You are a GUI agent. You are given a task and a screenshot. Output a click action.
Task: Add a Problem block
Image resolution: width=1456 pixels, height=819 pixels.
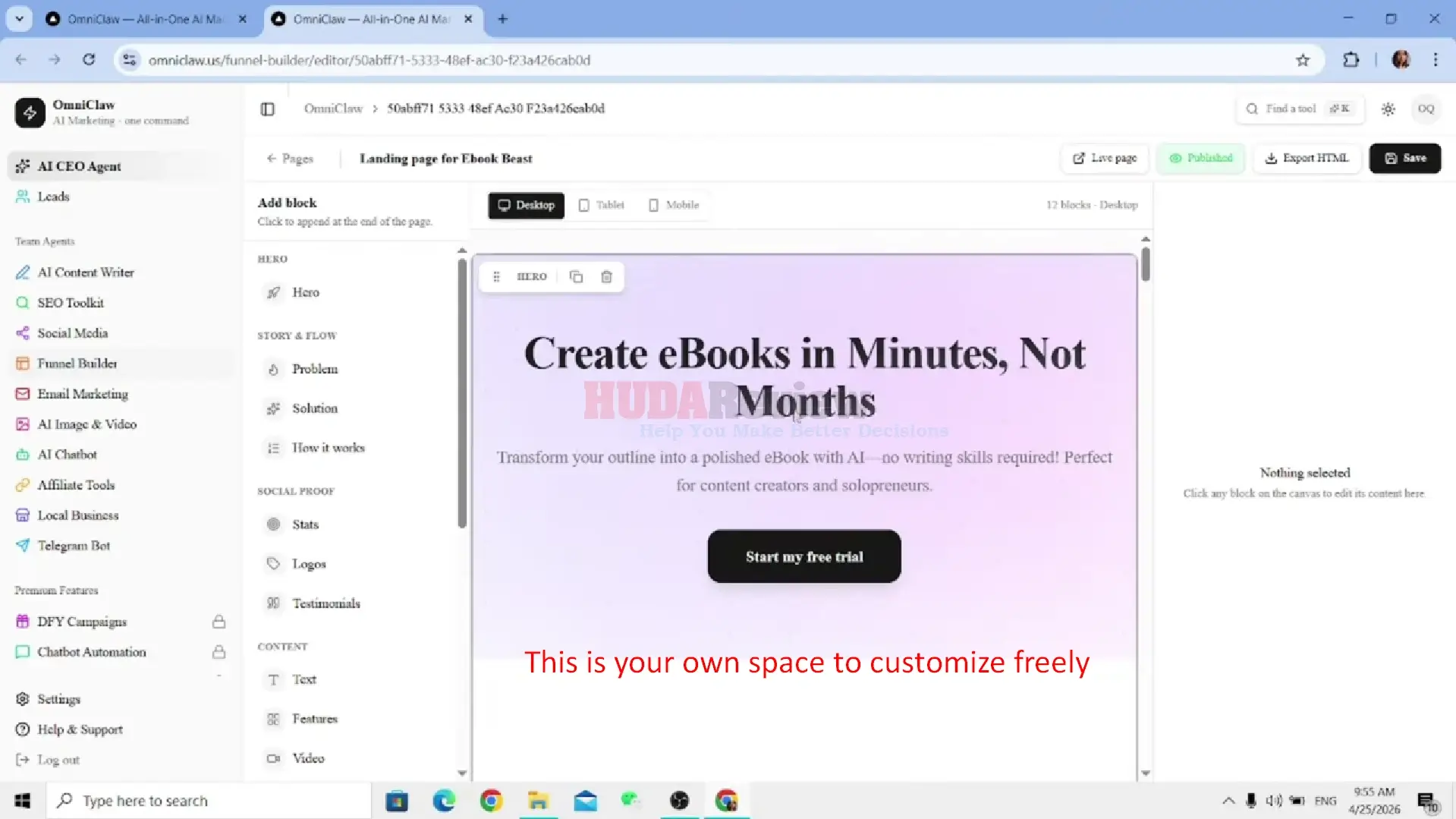314,369
